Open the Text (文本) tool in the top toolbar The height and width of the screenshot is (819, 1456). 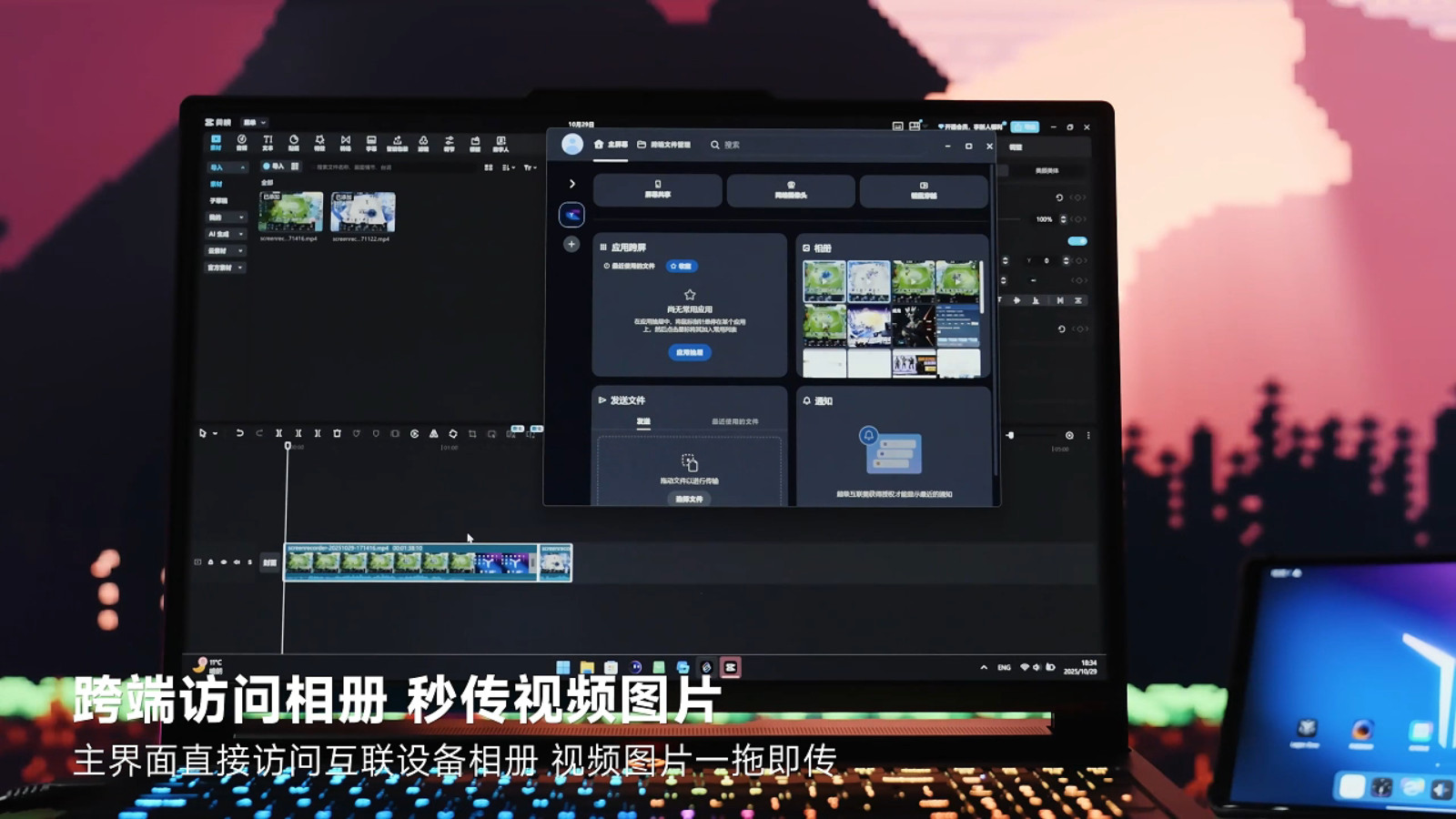coord(268,142)
